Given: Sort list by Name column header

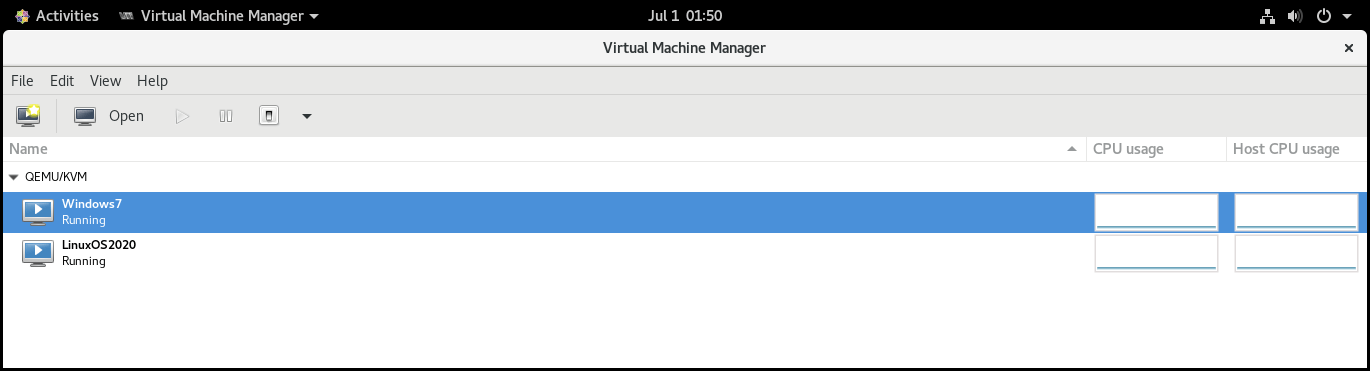Looking at the screenshot, I should [x=544, y=149].
